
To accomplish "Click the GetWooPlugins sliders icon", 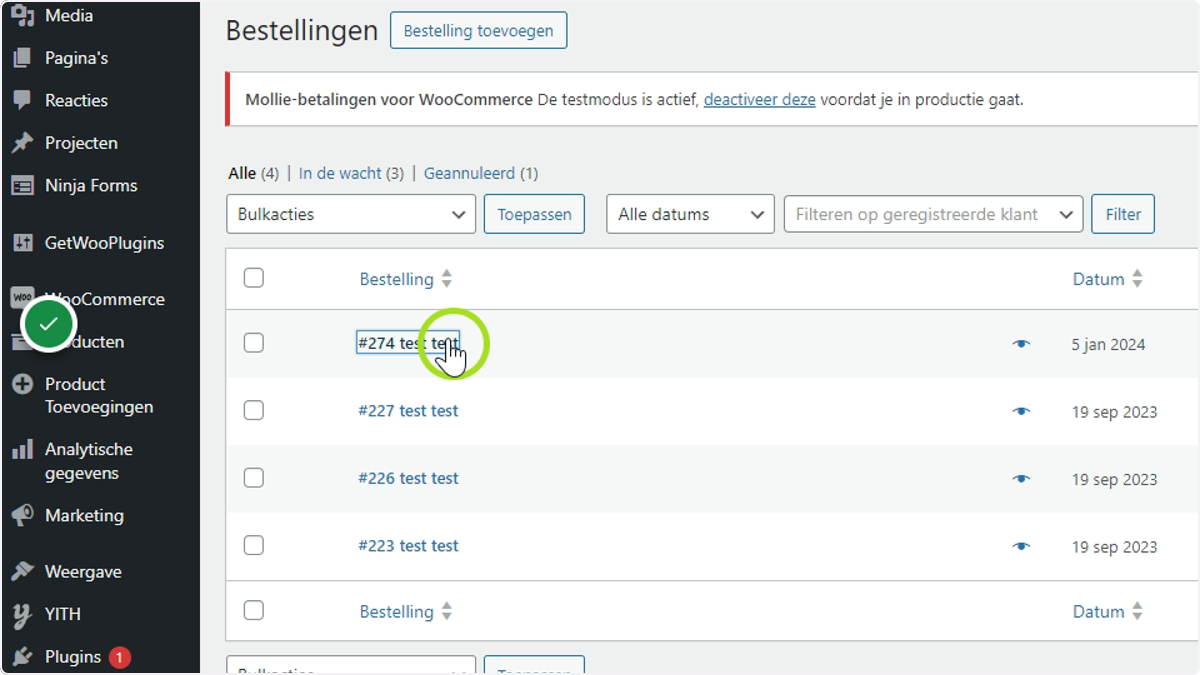I will click(x=22, y=243).
